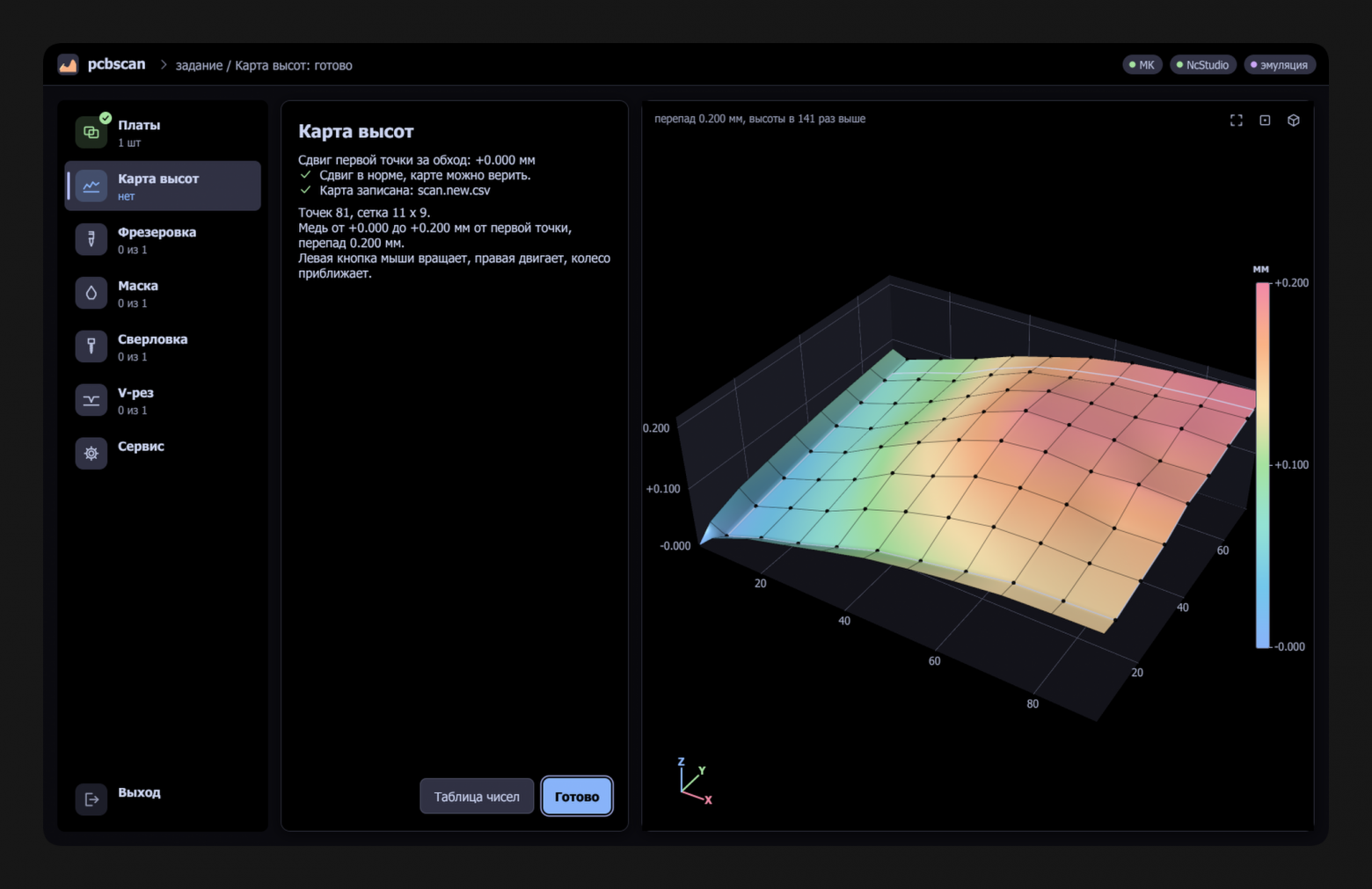Click the square-with-dot icon above the plot
This screenshot has height=889, width=1372.
pyautogui.click(x=1265, y=120)
